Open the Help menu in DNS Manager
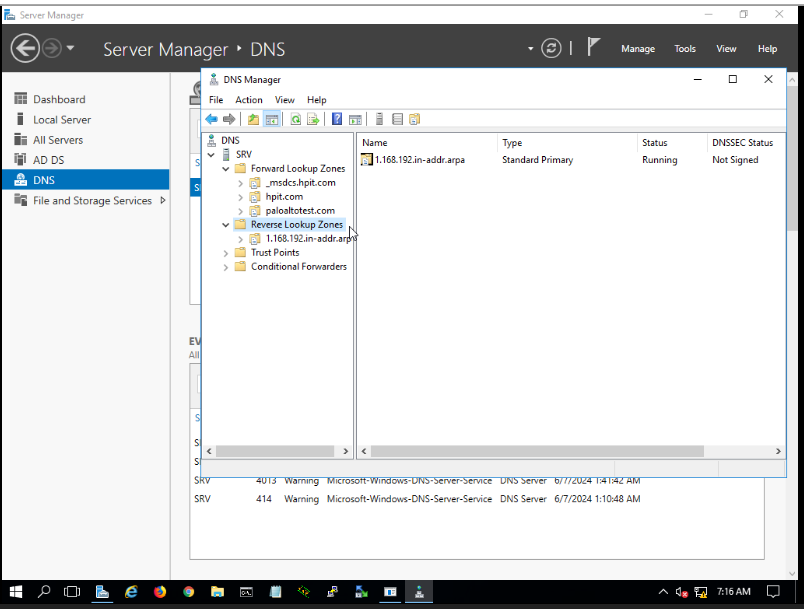804x609 pixels. click(x=316, y=100)
